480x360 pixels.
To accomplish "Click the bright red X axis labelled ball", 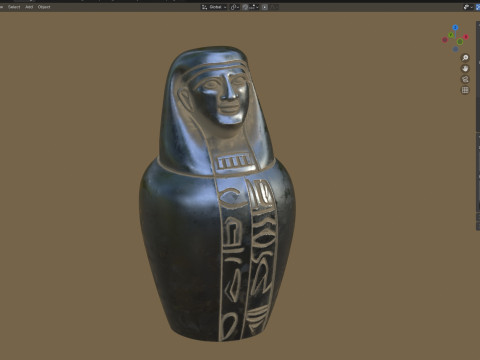I will 466,37.
